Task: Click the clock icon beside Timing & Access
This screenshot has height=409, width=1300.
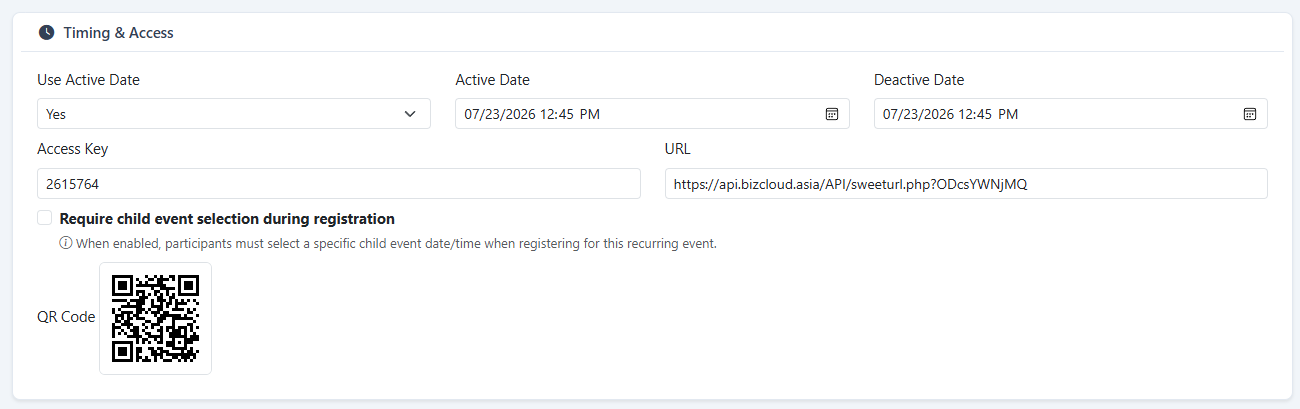Action: pyautogui.click(x=46, y=33)
